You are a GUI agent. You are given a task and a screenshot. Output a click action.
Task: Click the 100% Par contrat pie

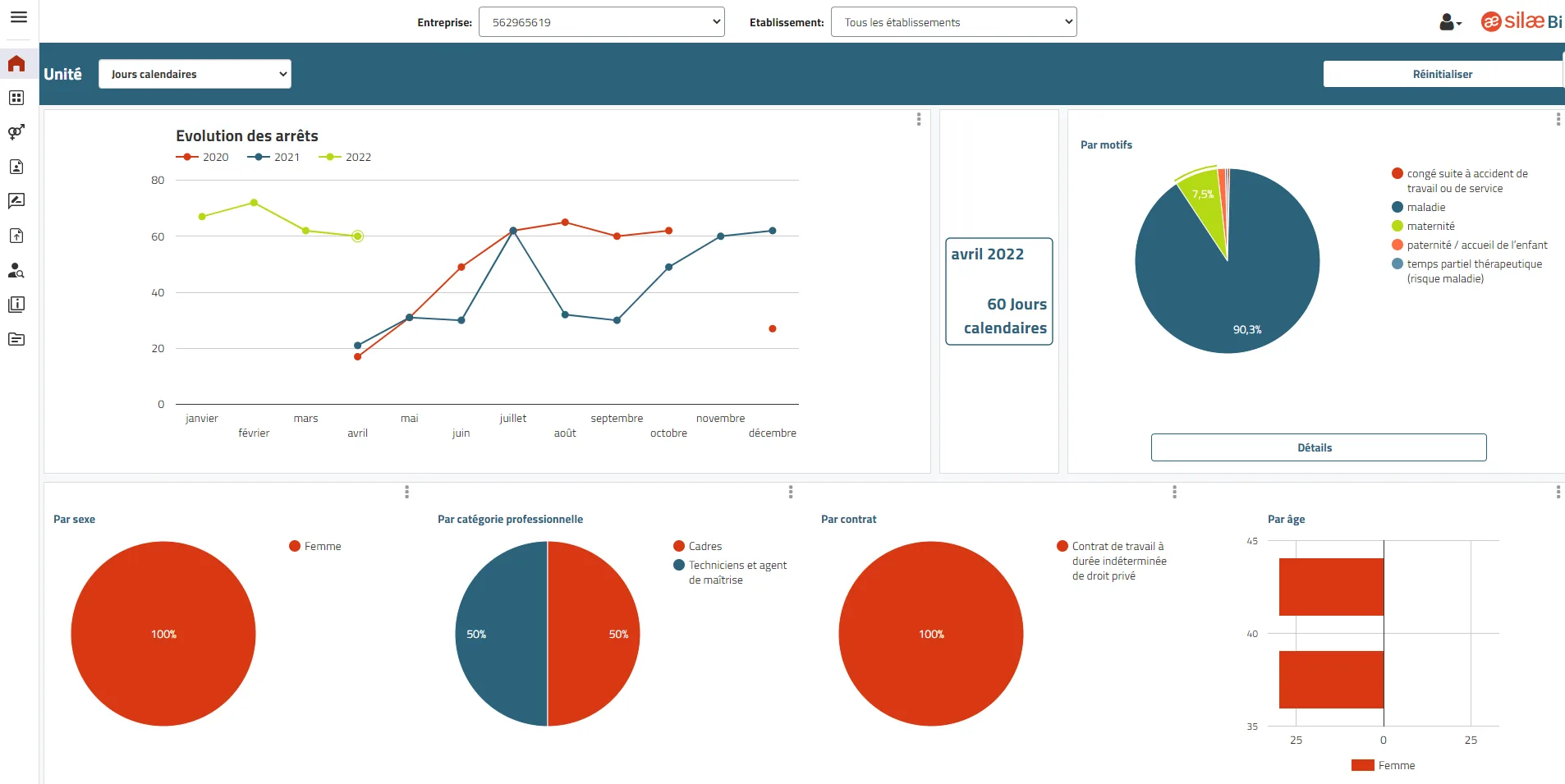pyautogui.click(x=931, y=634)
